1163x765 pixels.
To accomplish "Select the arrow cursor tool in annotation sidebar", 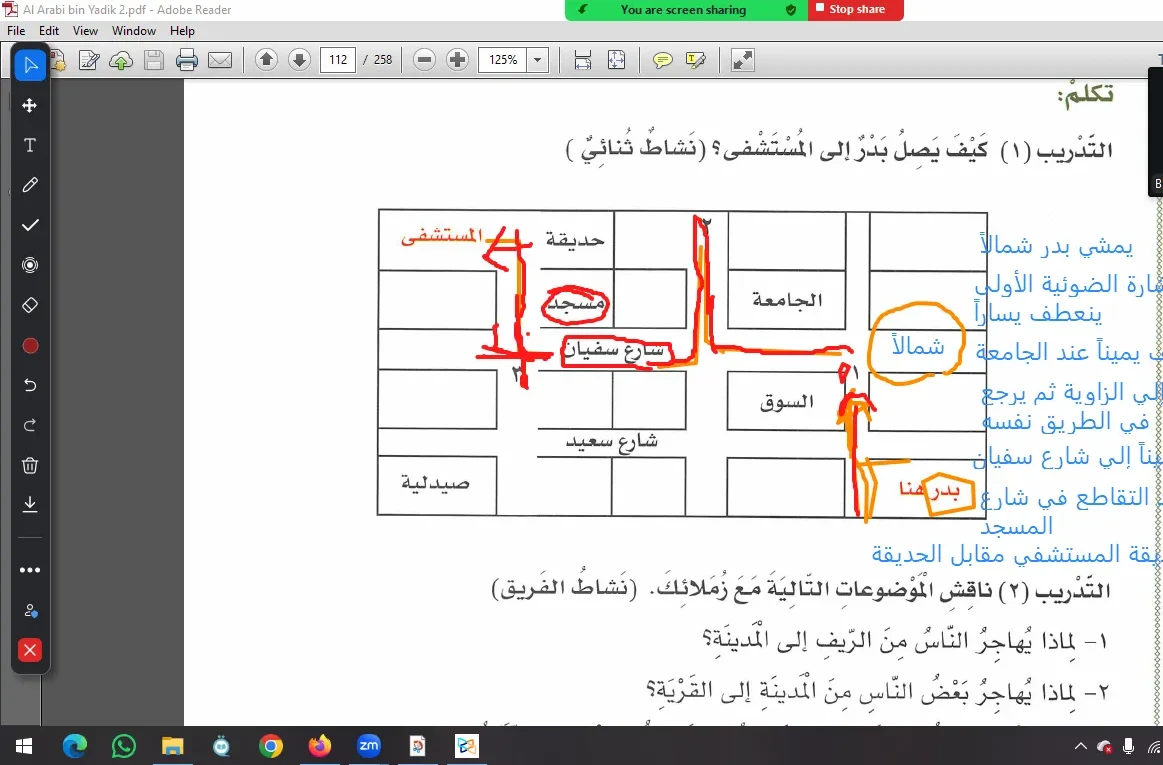I will pyautogui.click(x=29, y=64).
